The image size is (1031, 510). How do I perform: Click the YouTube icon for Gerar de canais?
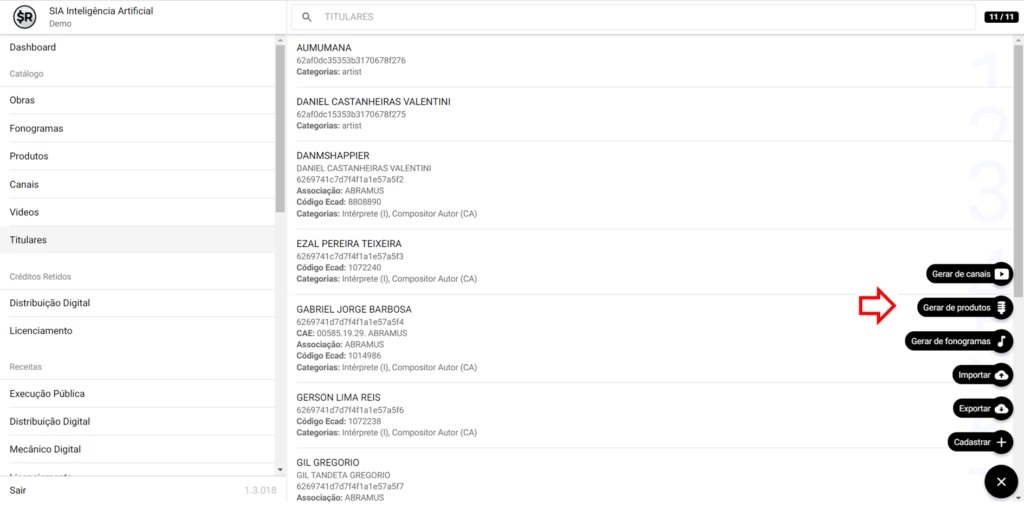pyautogui.click(x=1001, y=274)
